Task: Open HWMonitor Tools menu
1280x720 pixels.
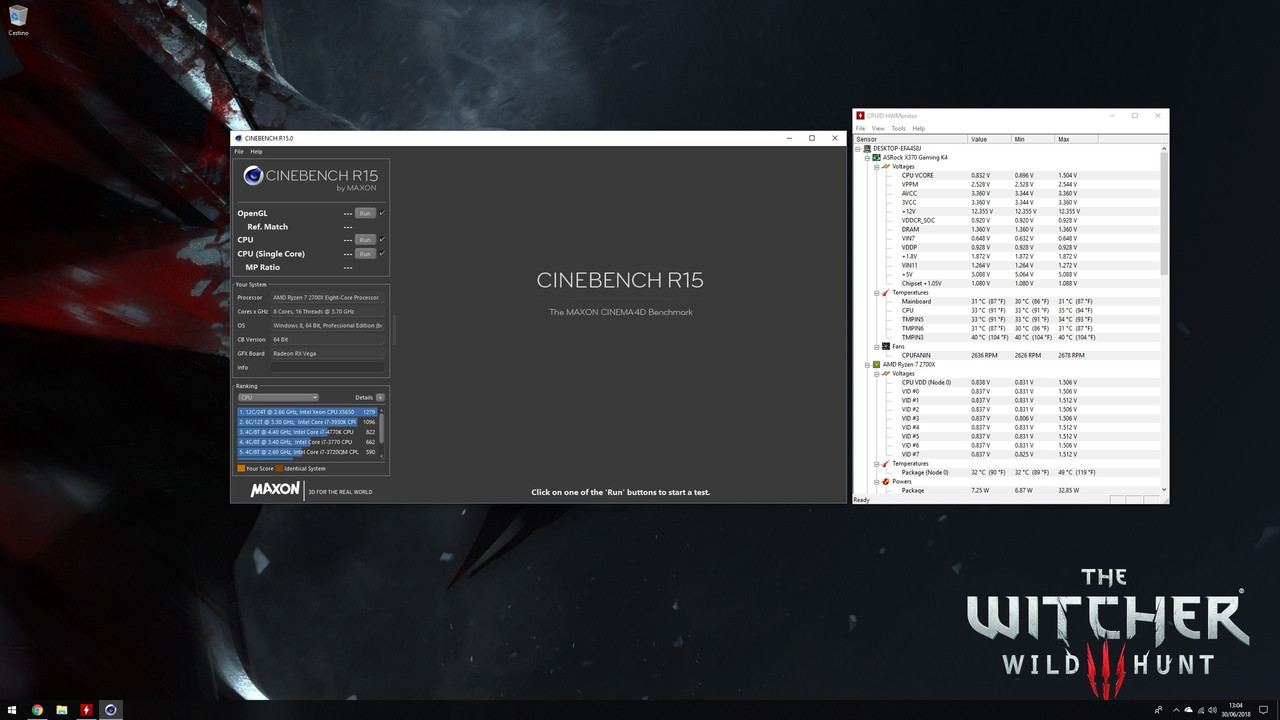Action: tap(898, 128)
